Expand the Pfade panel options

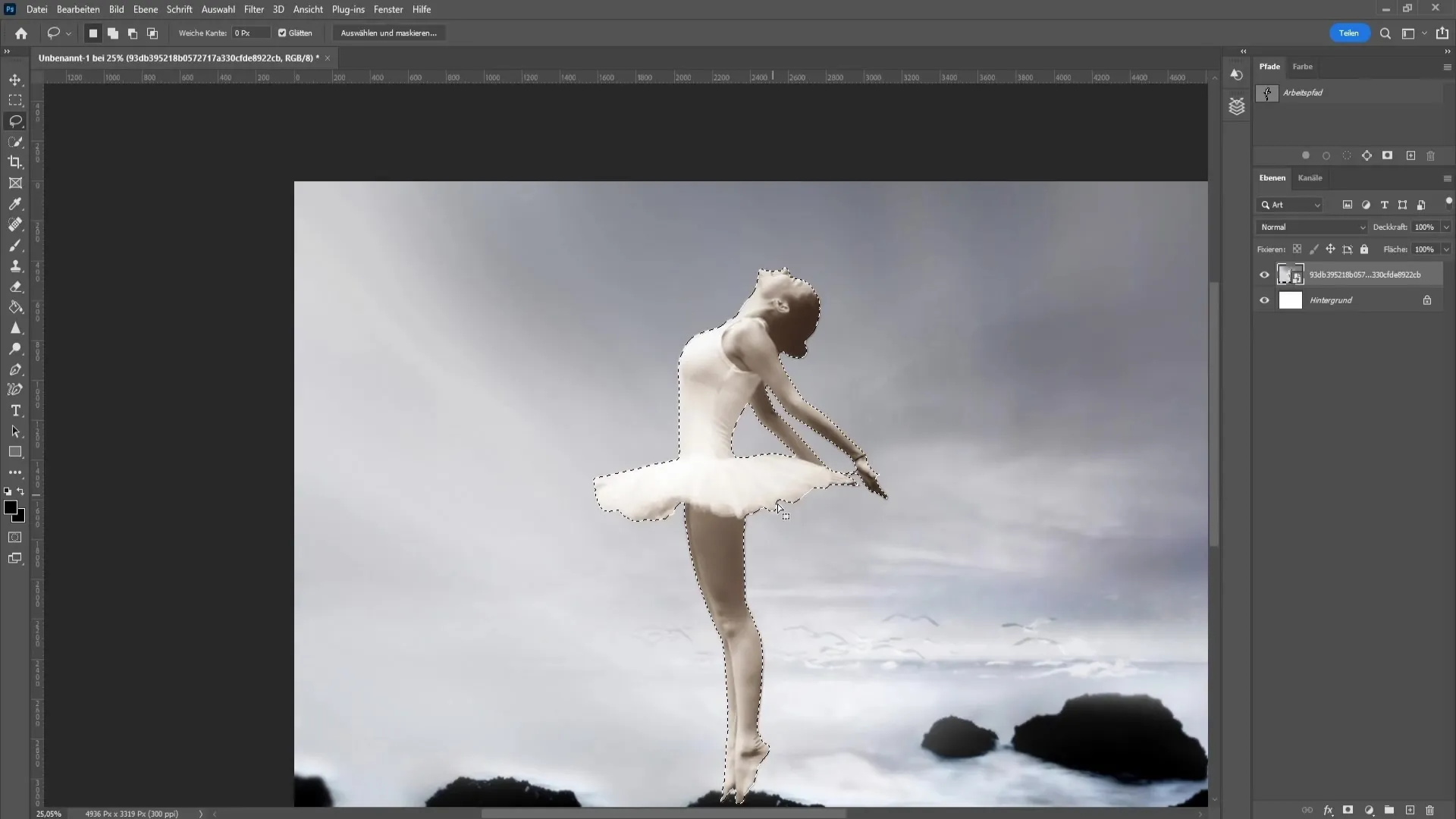1448,67
